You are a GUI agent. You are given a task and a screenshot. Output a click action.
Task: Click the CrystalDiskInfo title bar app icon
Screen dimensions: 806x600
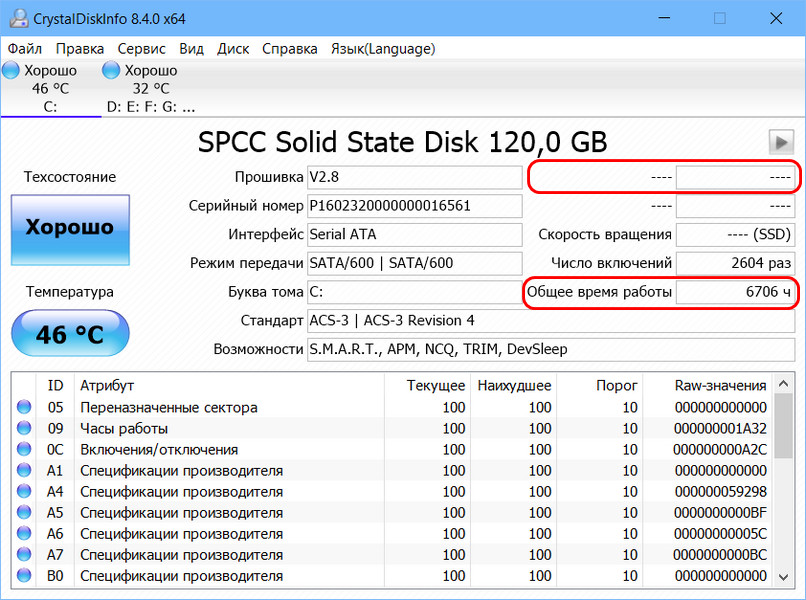[19, 19]
